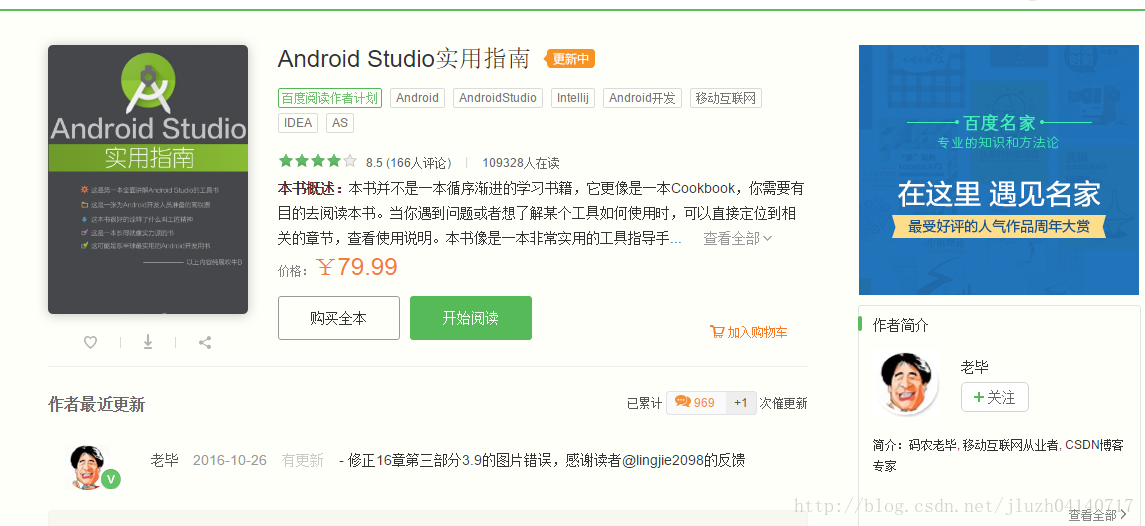The width and height of the screenshot is (1145, 526).
Task: Click the 作者最近更新 heading
Action: pos(96,404)
